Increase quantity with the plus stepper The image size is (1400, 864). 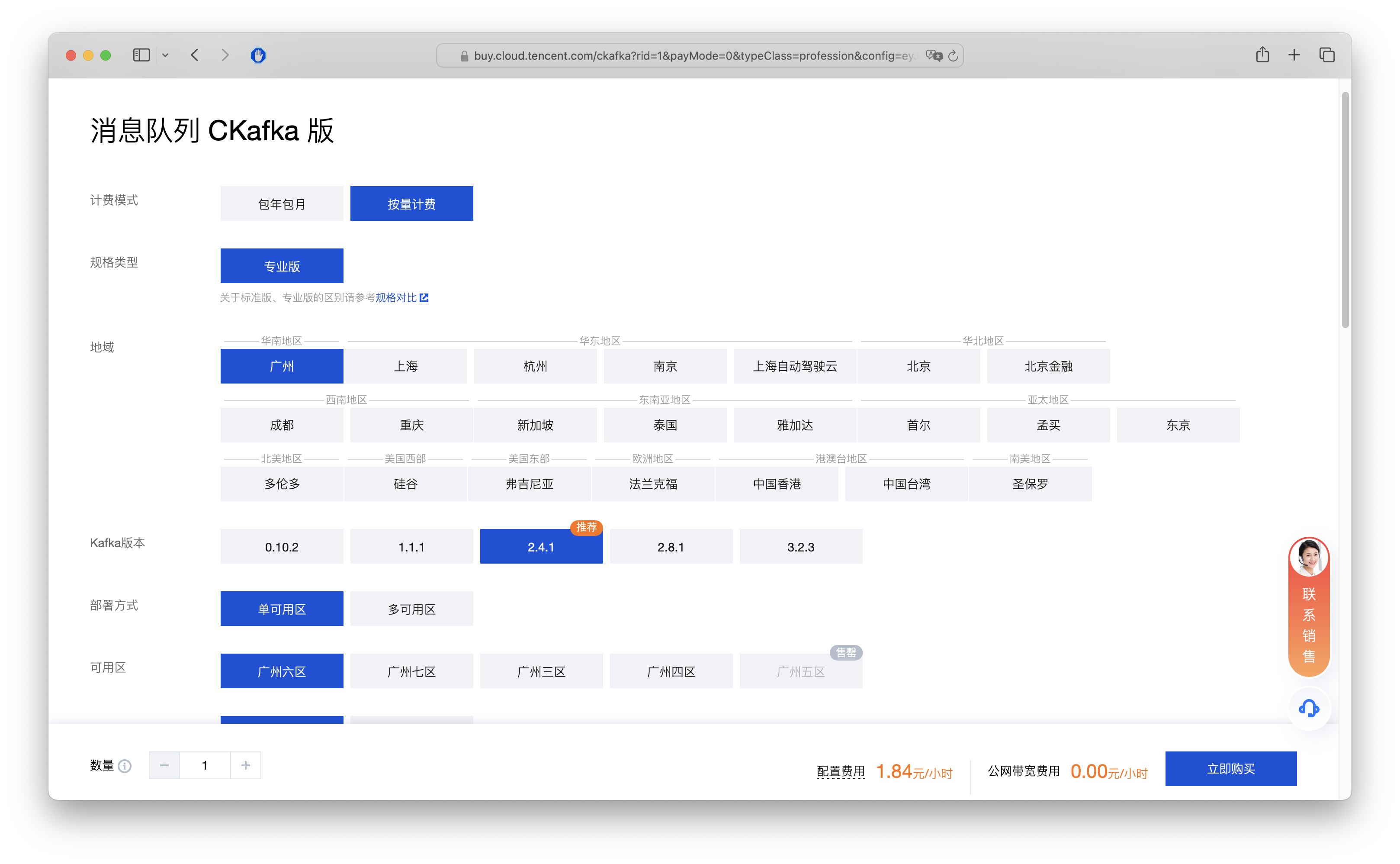(245, 765)
